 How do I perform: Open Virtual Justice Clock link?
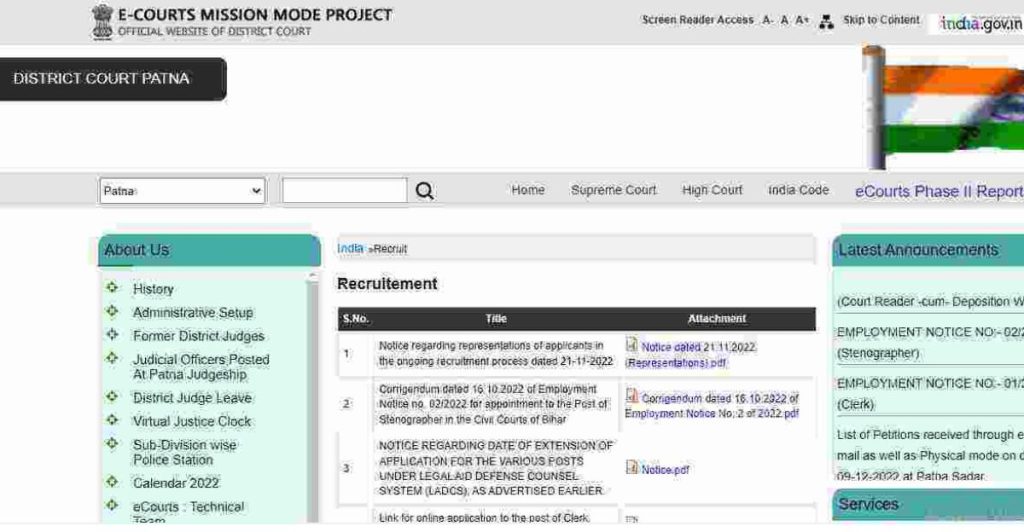[192, 421]
